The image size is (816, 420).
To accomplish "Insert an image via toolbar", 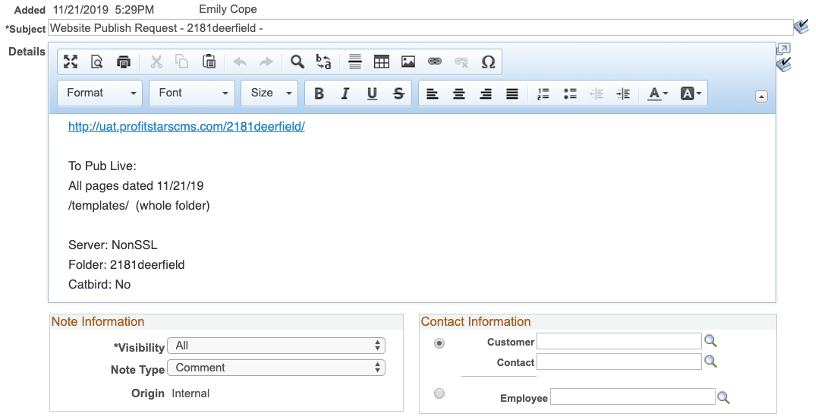I will click(x=408, y=62).
